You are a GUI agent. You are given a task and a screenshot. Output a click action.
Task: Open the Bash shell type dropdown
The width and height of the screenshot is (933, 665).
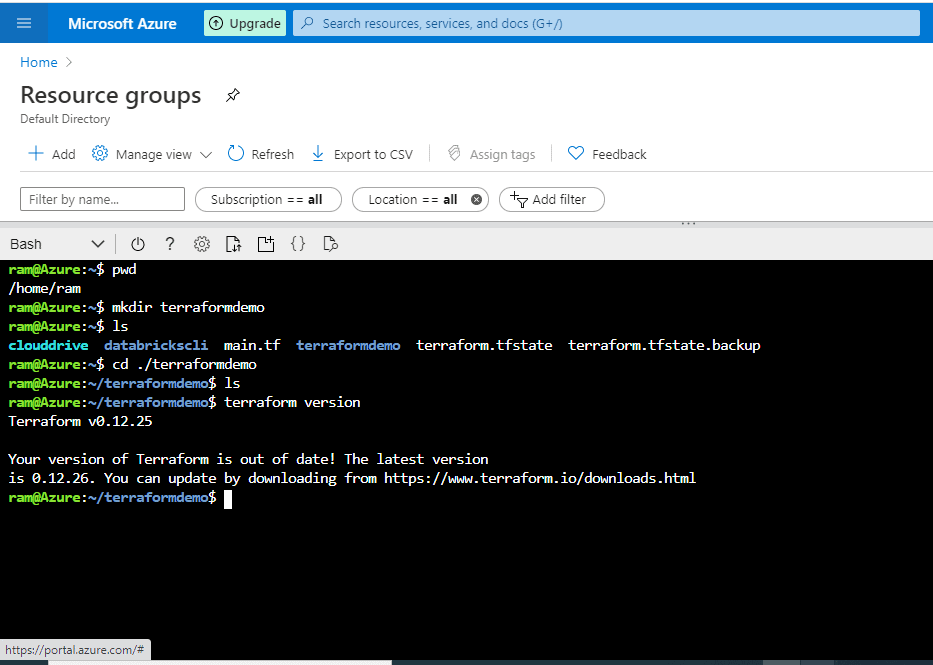(x=57, y=244)
